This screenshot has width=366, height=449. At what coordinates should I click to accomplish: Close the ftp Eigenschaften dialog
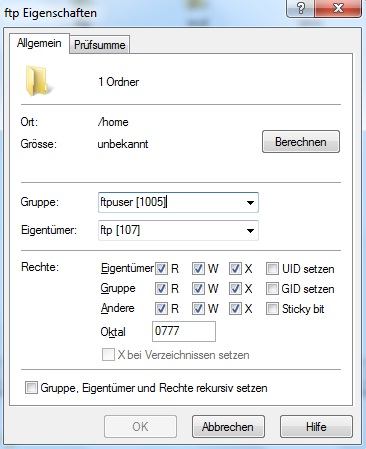(338, 8)
